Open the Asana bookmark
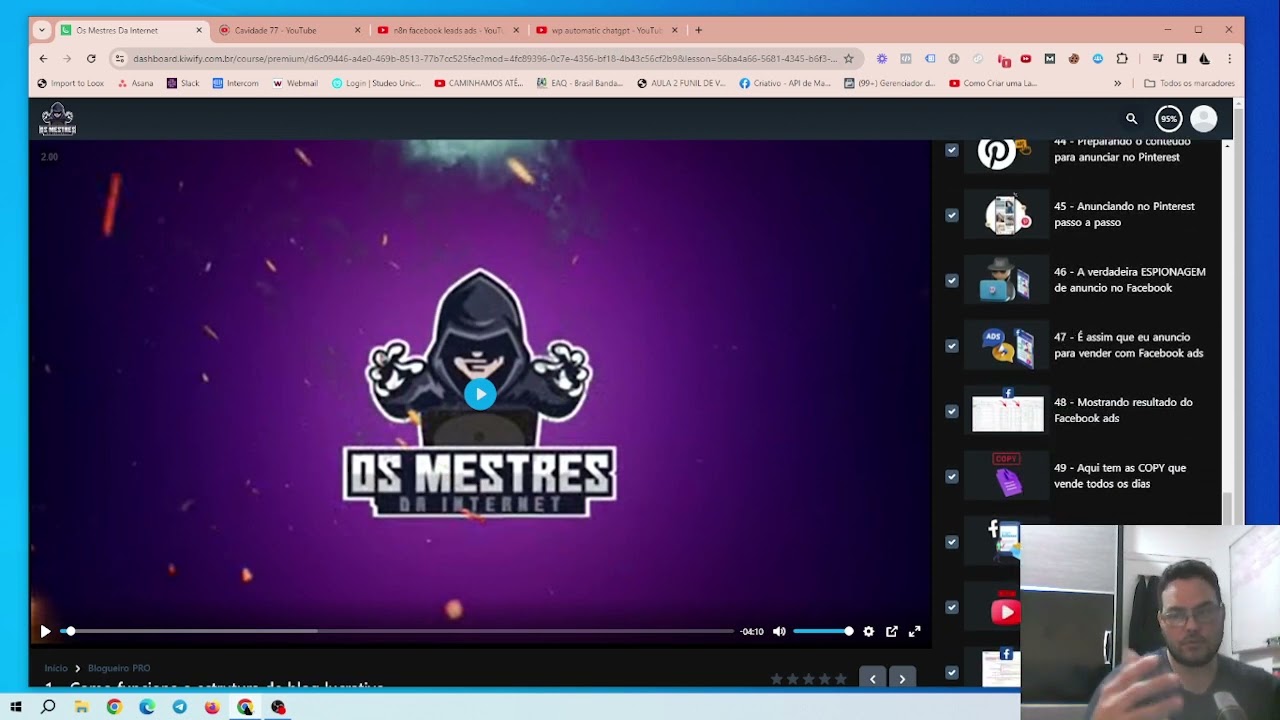This screenshot has width=1280, height=720. (135, 83)
